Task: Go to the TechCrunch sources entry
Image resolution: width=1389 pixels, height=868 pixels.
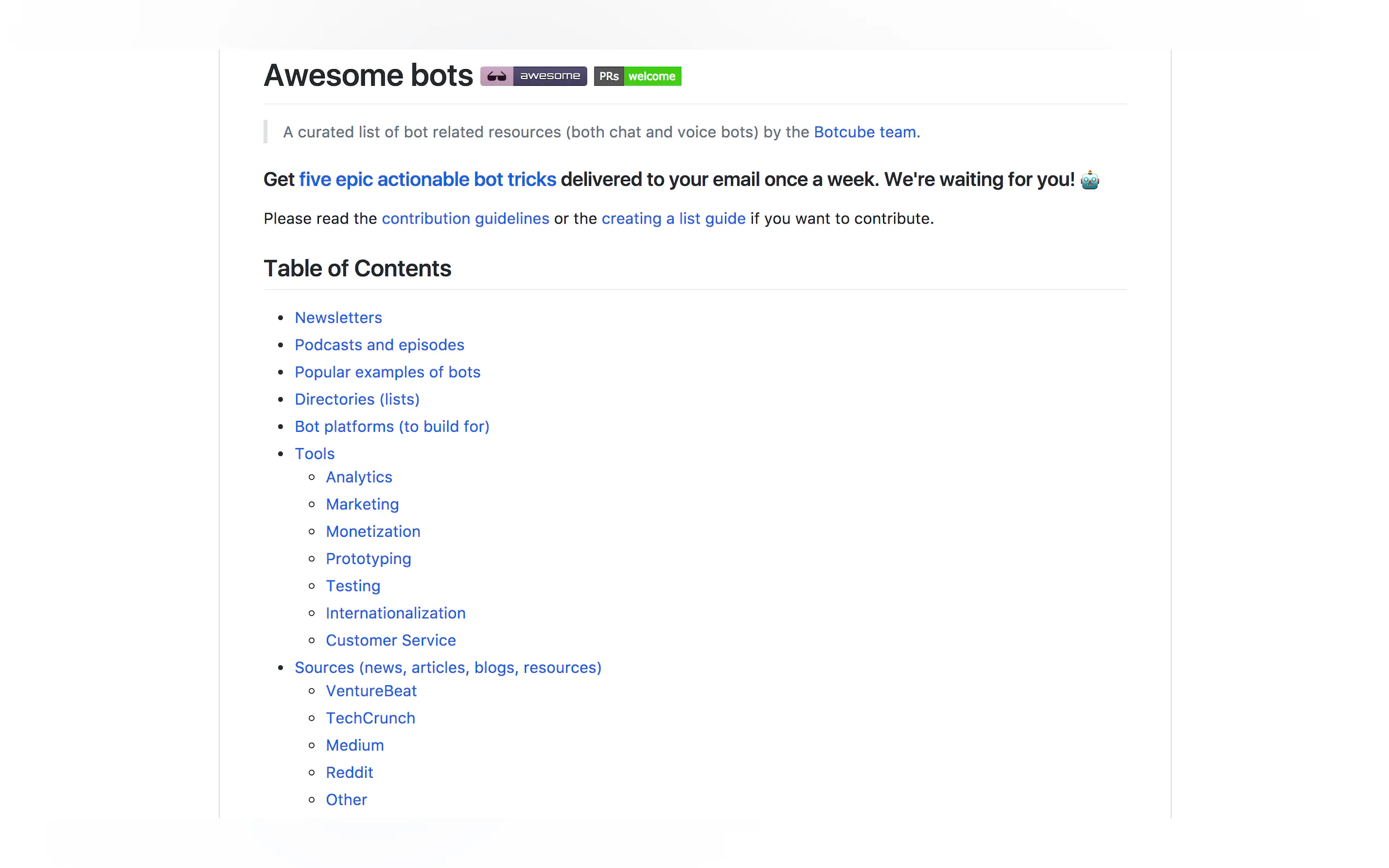Action: point(370,718)
